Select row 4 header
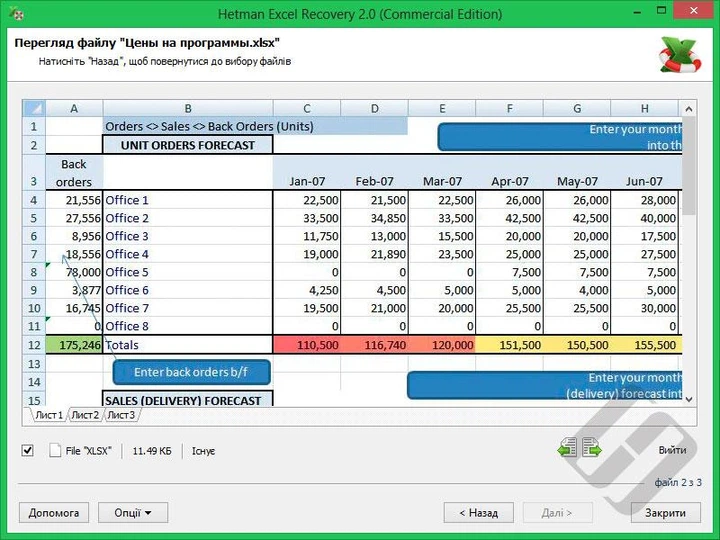Viewport: 720px width, 540px height. tap(34, 200)
